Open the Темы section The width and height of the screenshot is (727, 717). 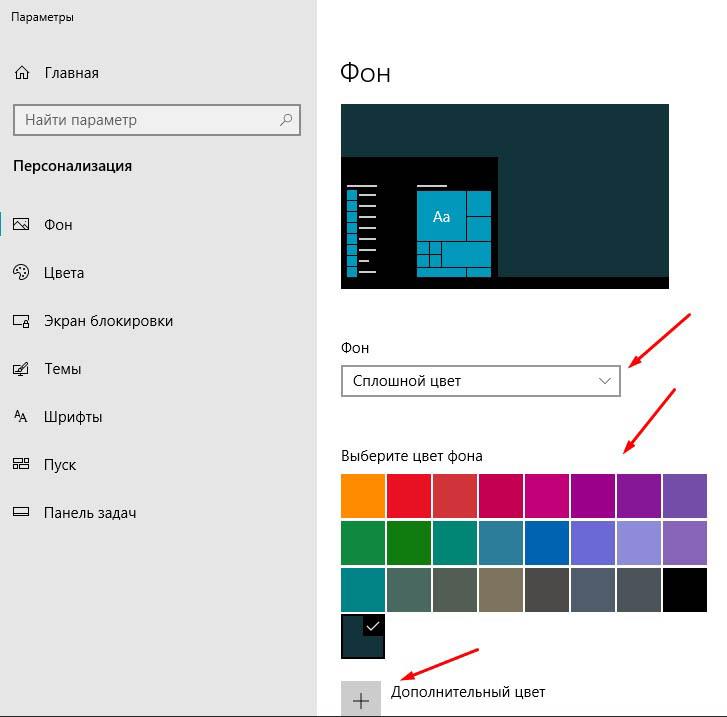pyautogui.click(x=63, y=369)
